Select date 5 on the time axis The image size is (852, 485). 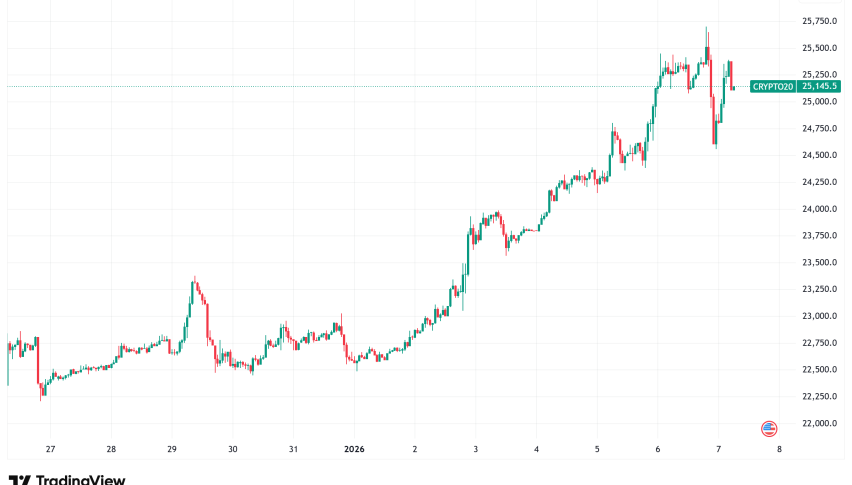[x=597, y=450]
